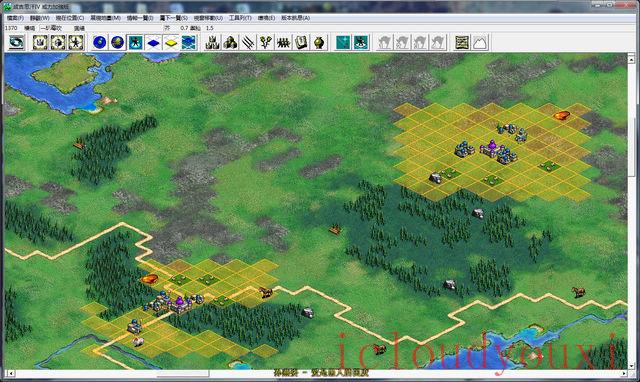Click the vertical scrollbar up arrow

(x=631, y=59)
